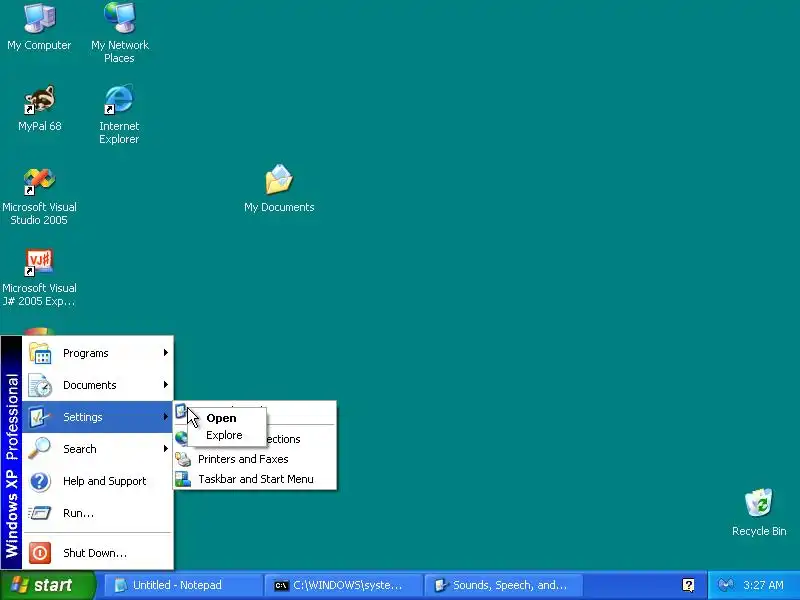Select the My Network Places icon
This screenshot has width=800, height=600.
coord(119,18)
